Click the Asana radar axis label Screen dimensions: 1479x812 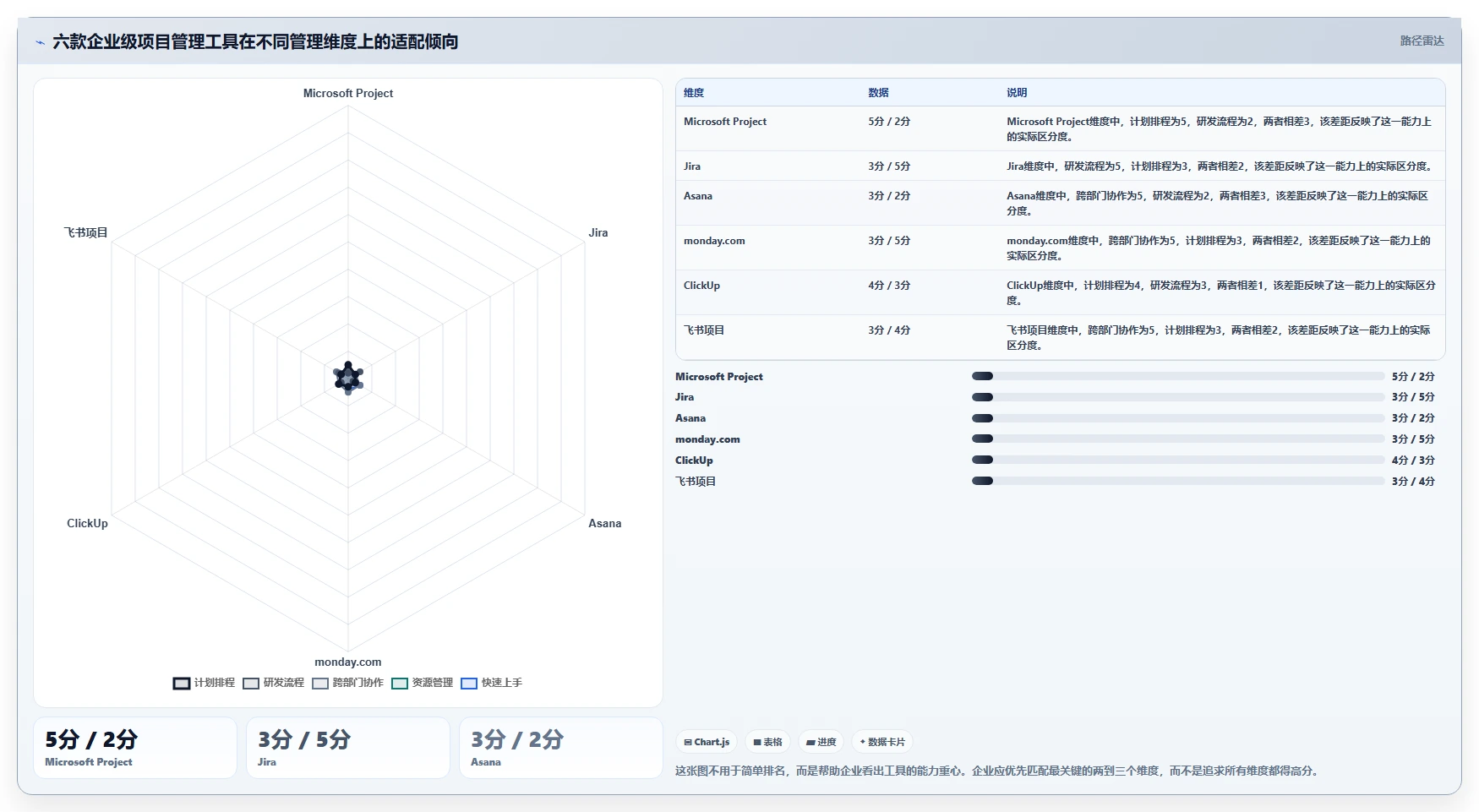coord(605,524)
